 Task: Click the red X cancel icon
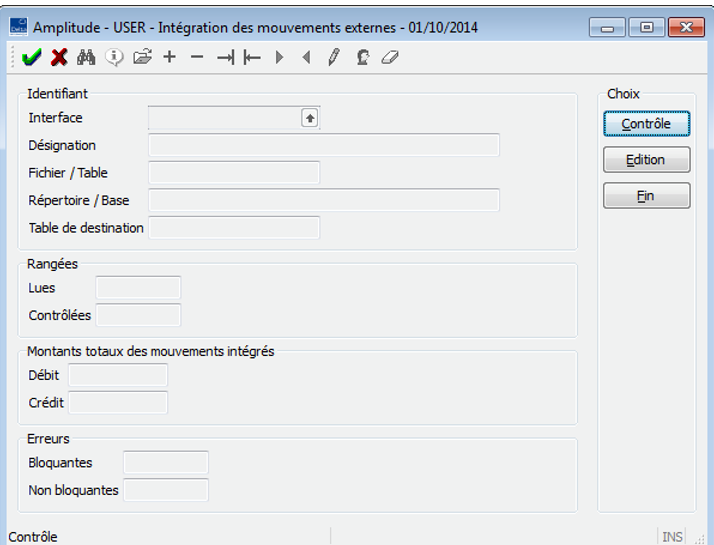(59, 58)
